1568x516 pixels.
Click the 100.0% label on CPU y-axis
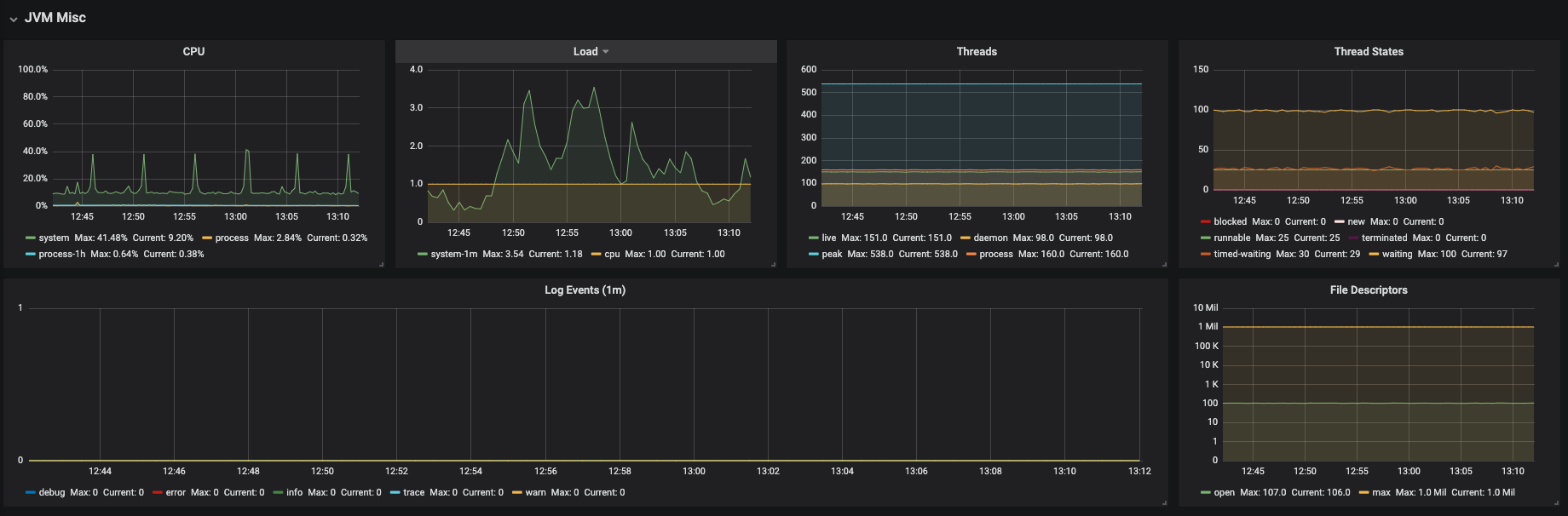tap(32, 70)
